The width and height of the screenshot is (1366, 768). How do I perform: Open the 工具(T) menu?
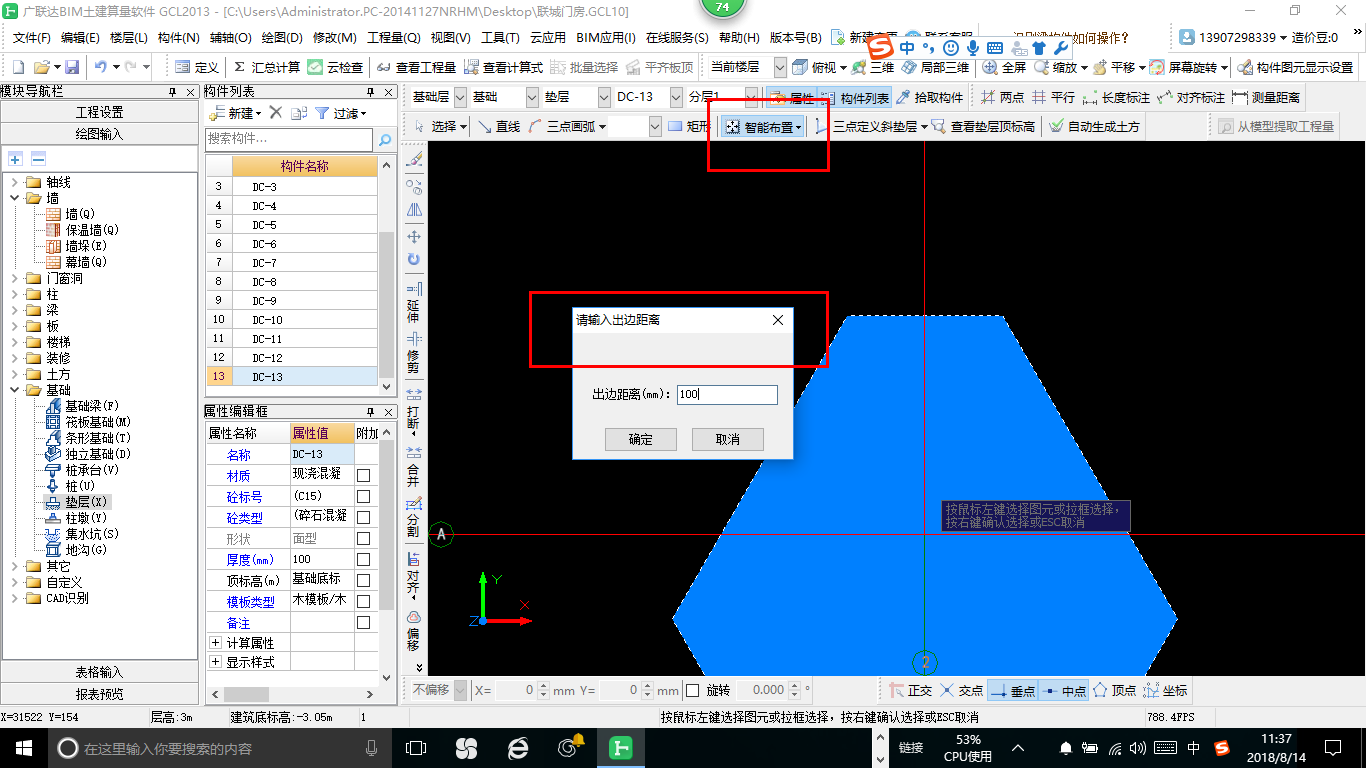click(x=500, y=38)
